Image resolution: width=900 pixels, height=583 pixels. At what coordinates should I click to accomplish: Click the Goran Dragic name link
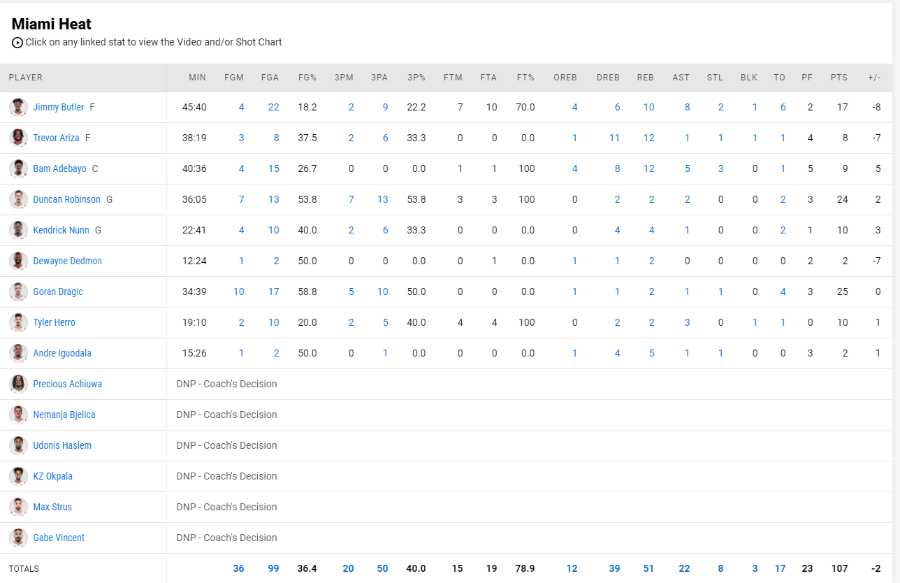click(58, 292)
